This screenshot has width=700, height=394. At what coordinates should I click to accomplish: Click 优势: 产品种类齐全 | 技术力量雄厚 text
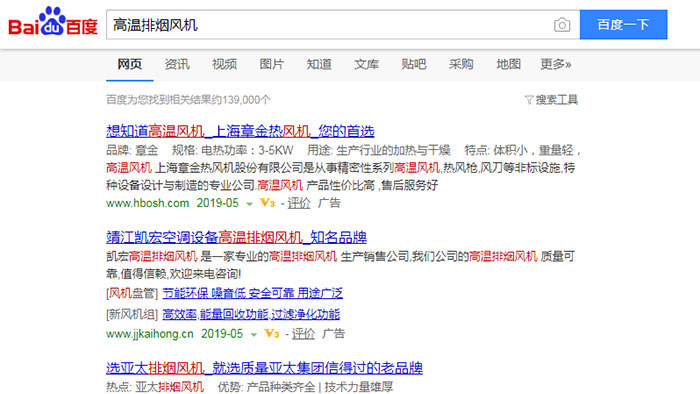tap(305, 386)
